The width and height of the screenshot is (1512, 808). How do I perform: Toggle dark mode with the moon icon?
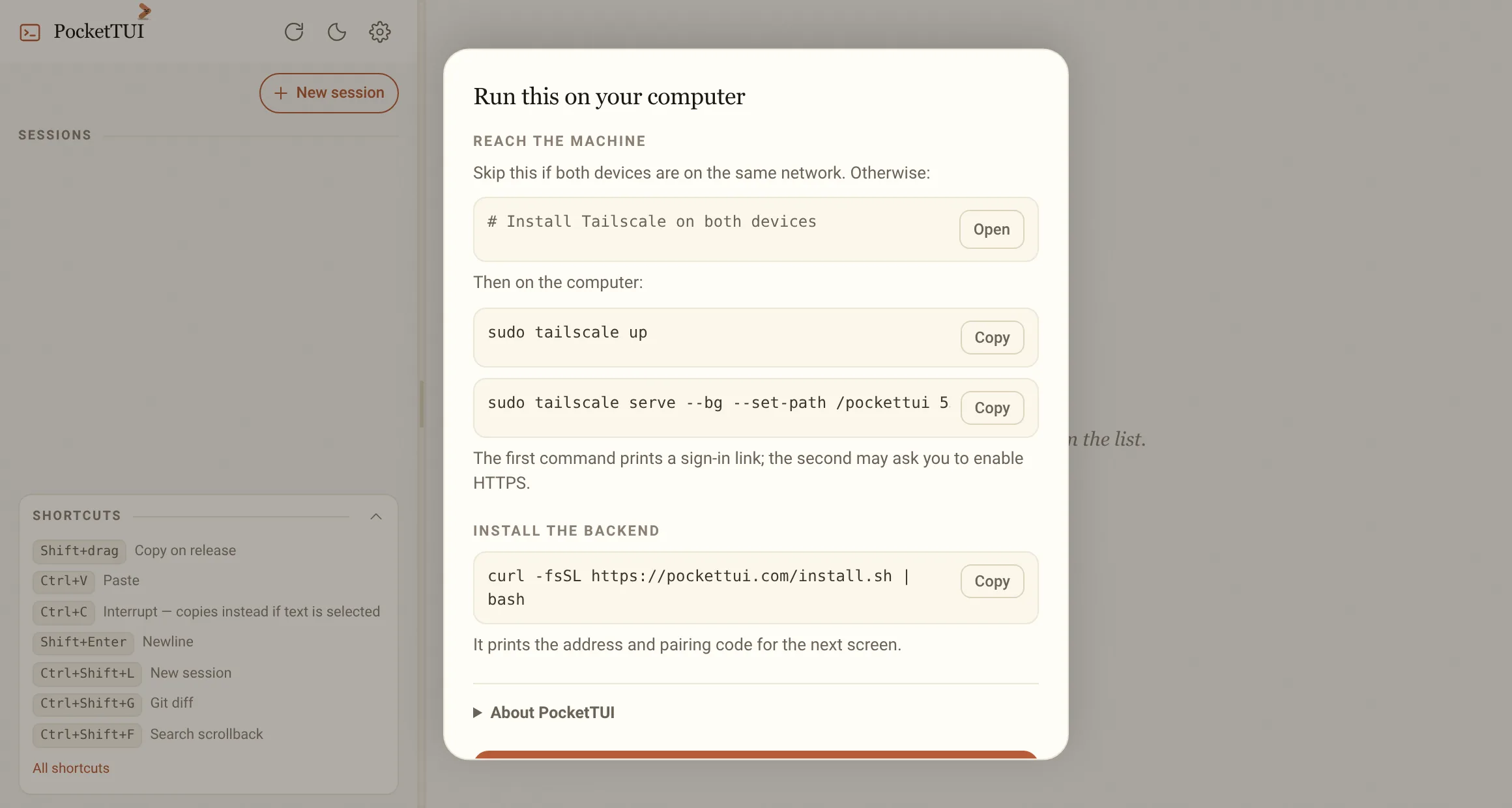pyautogui.click(x=337, y=32)
